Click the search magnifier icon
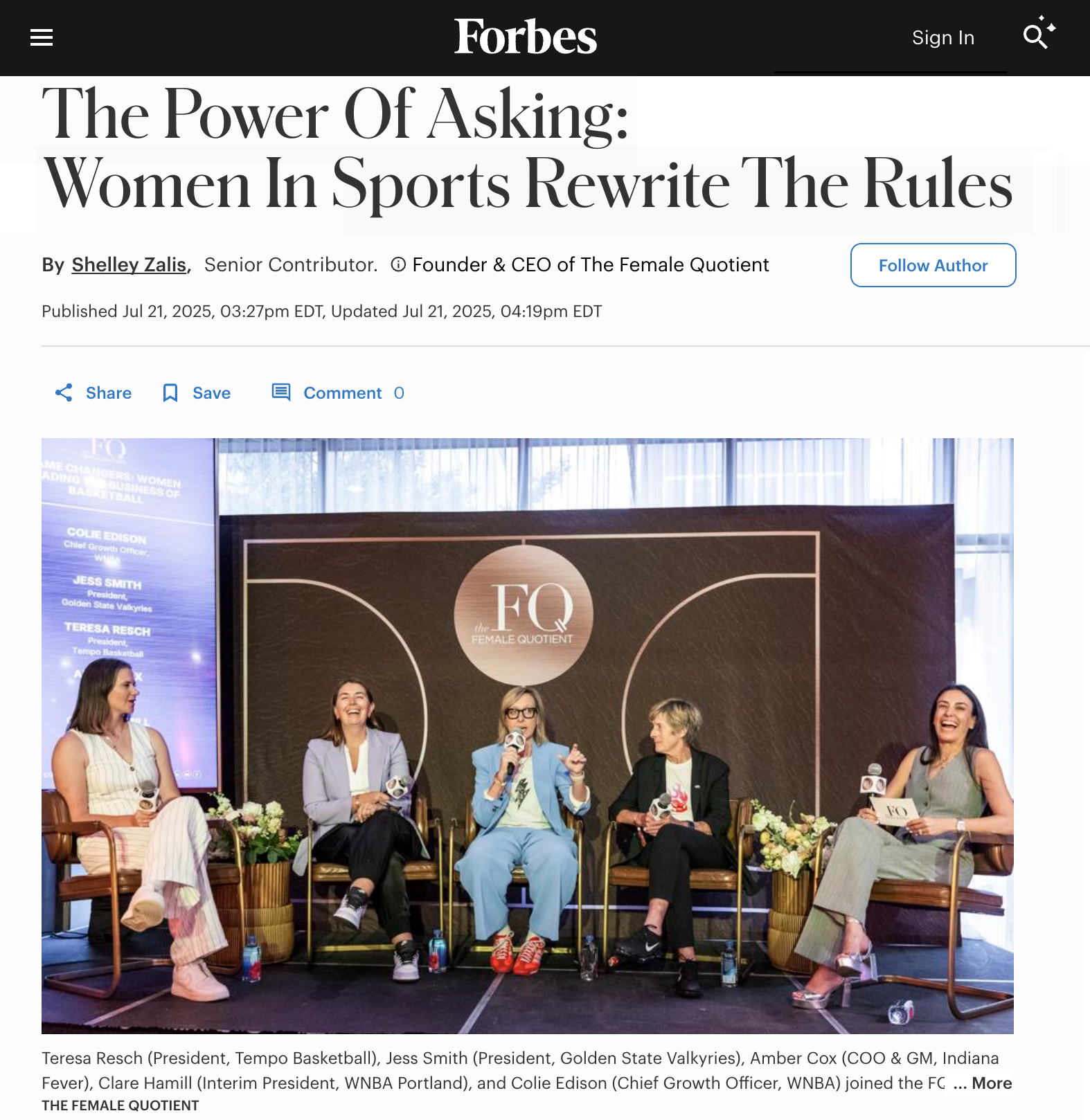 pos(1039,33)
